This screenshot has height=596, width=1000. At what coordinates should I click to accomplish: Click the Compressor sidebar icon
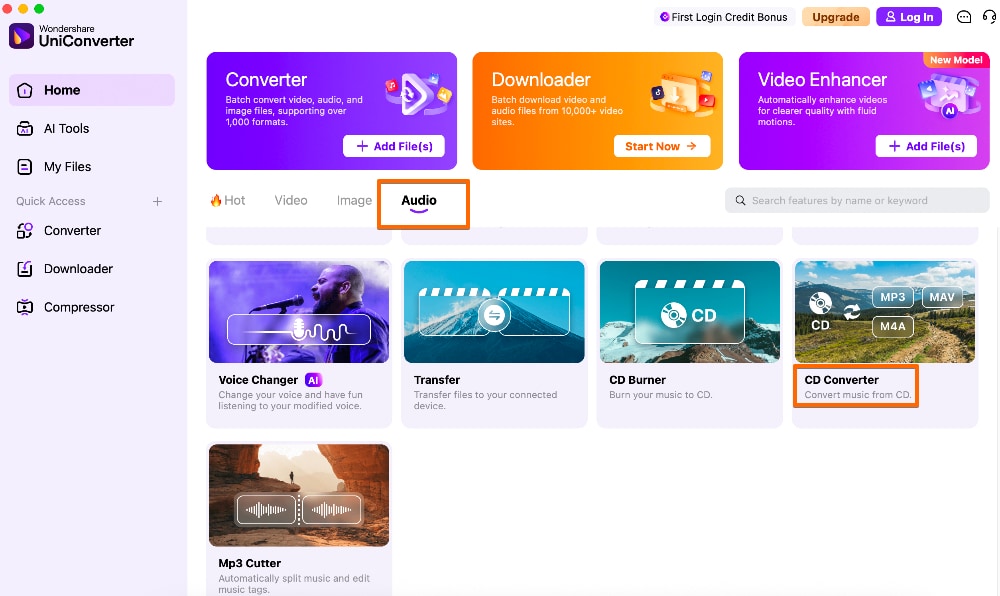click(x=24, y=307)
